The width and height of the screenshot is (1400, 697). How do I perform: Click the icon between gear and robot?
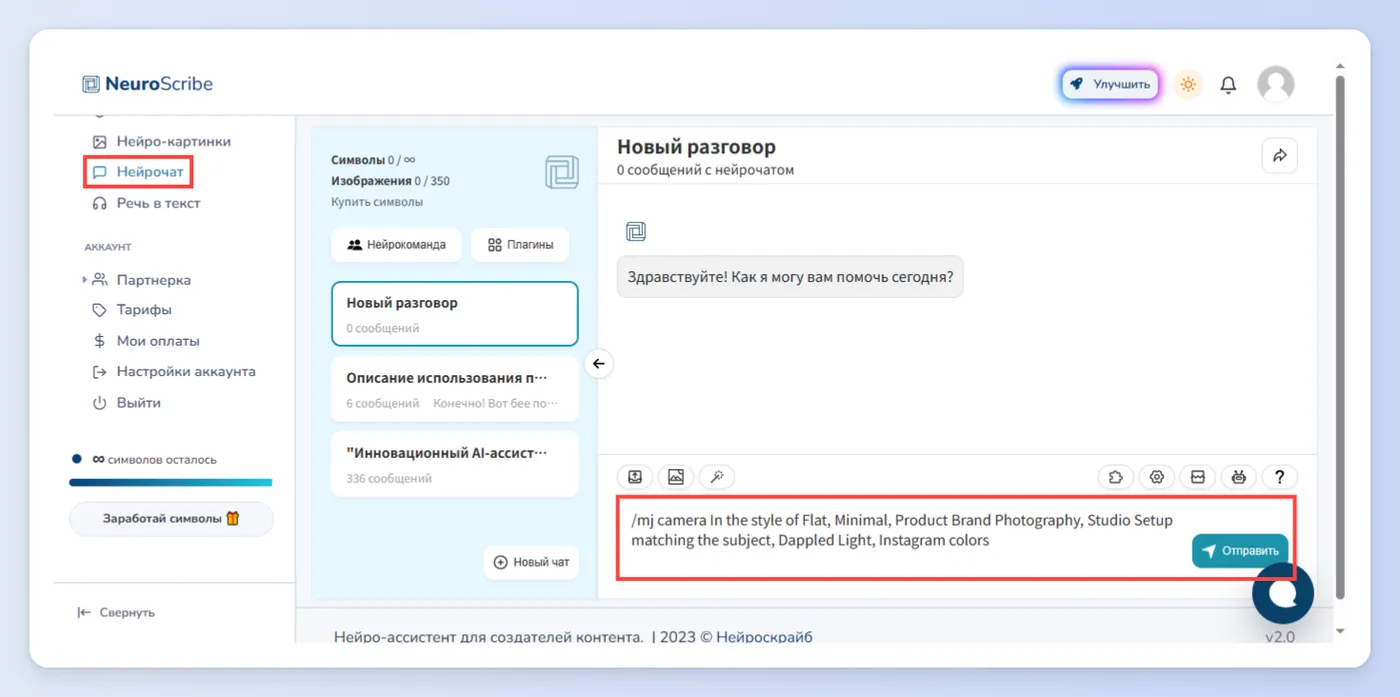pos(1198,477)
